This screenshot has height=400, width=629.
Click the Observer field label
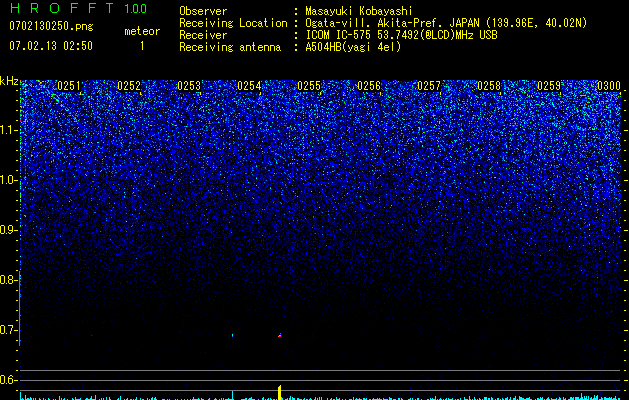coord(203,11)
